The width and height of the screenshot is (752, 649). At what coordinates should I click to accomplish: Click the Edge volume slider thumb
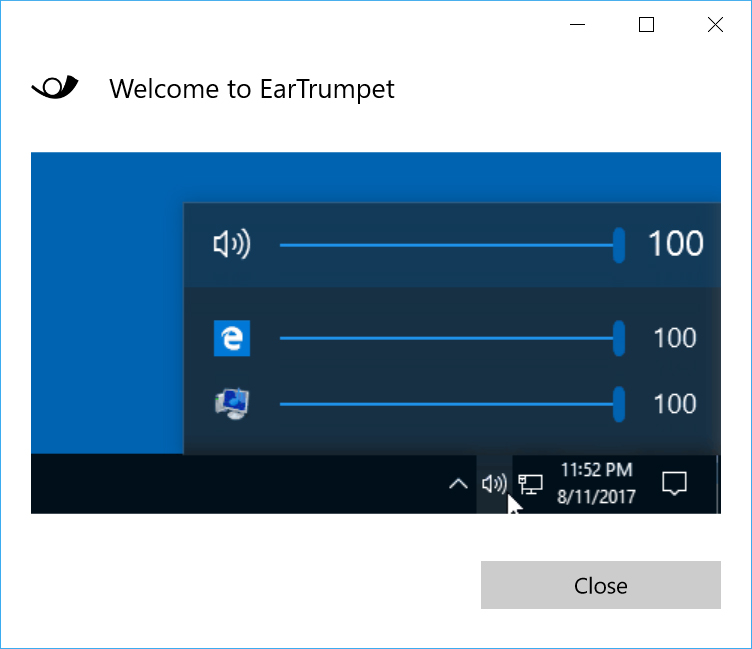(619, 338)
